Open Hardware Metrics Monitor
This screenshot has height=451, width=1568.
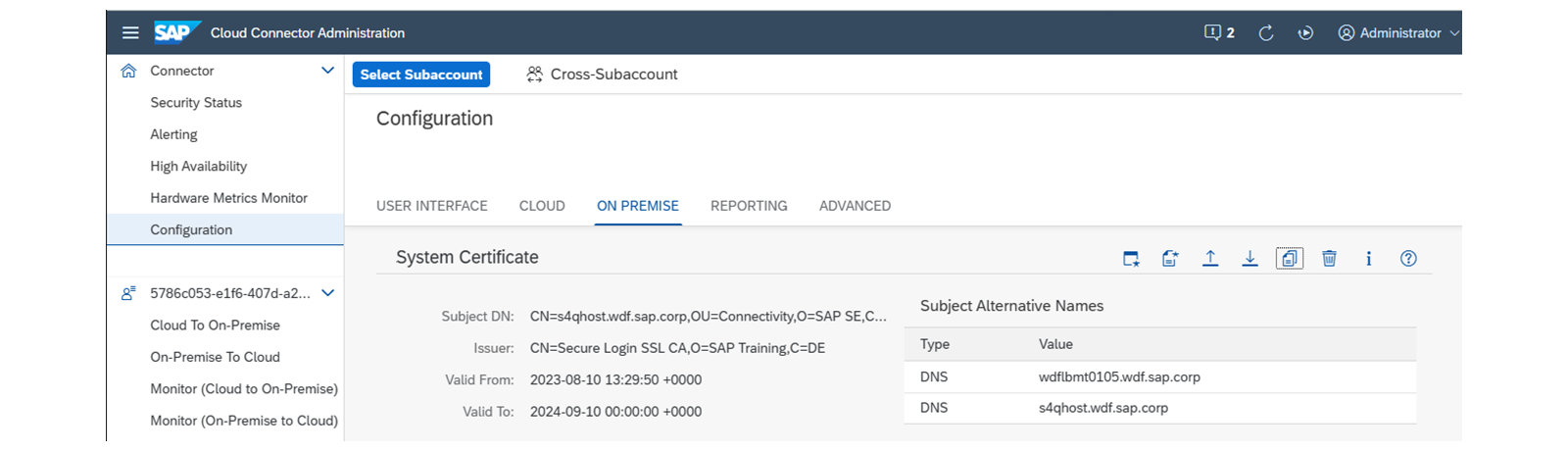pyautogui.click(x=228, y=198)
